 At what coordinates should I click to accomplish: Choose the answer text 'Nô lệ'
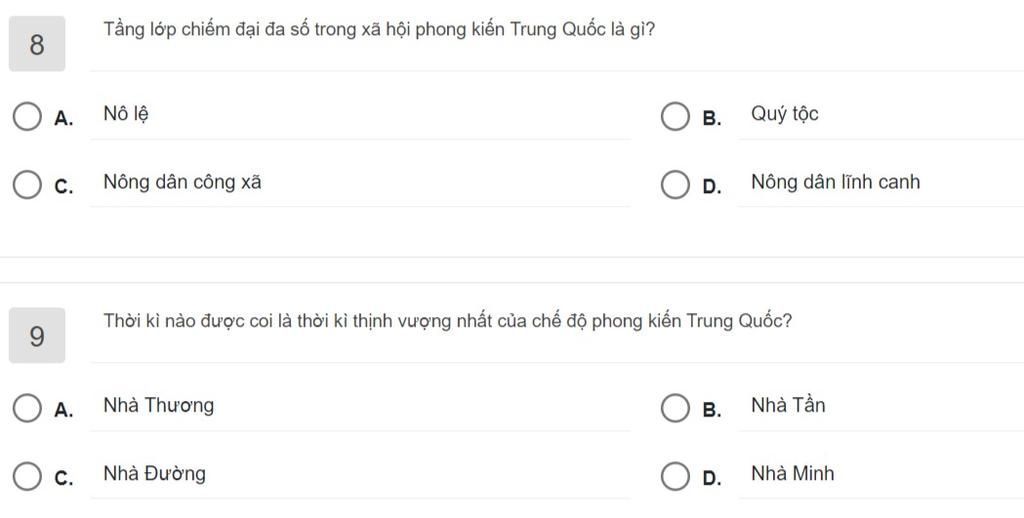point(126,114)
